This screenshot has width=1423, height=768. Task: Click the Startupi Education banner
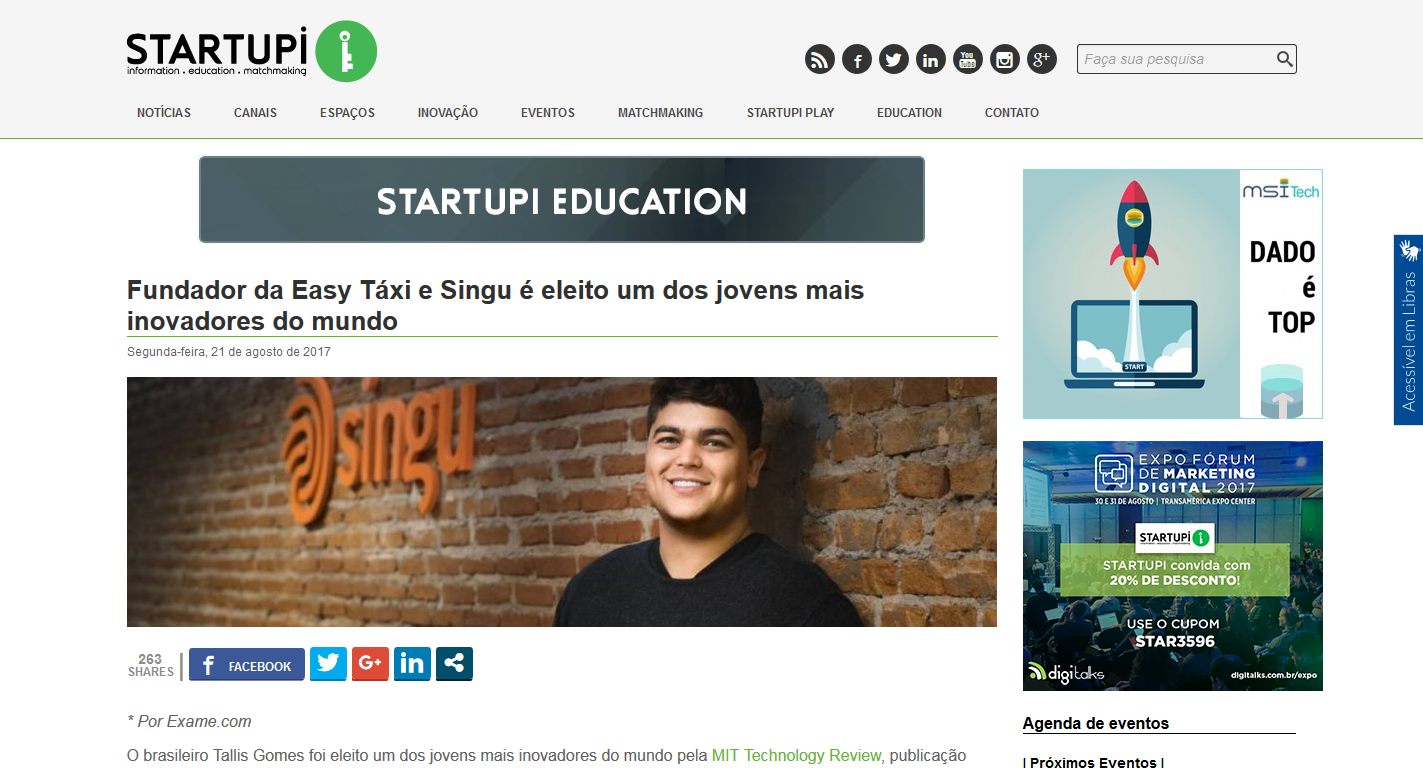point(562,200)
